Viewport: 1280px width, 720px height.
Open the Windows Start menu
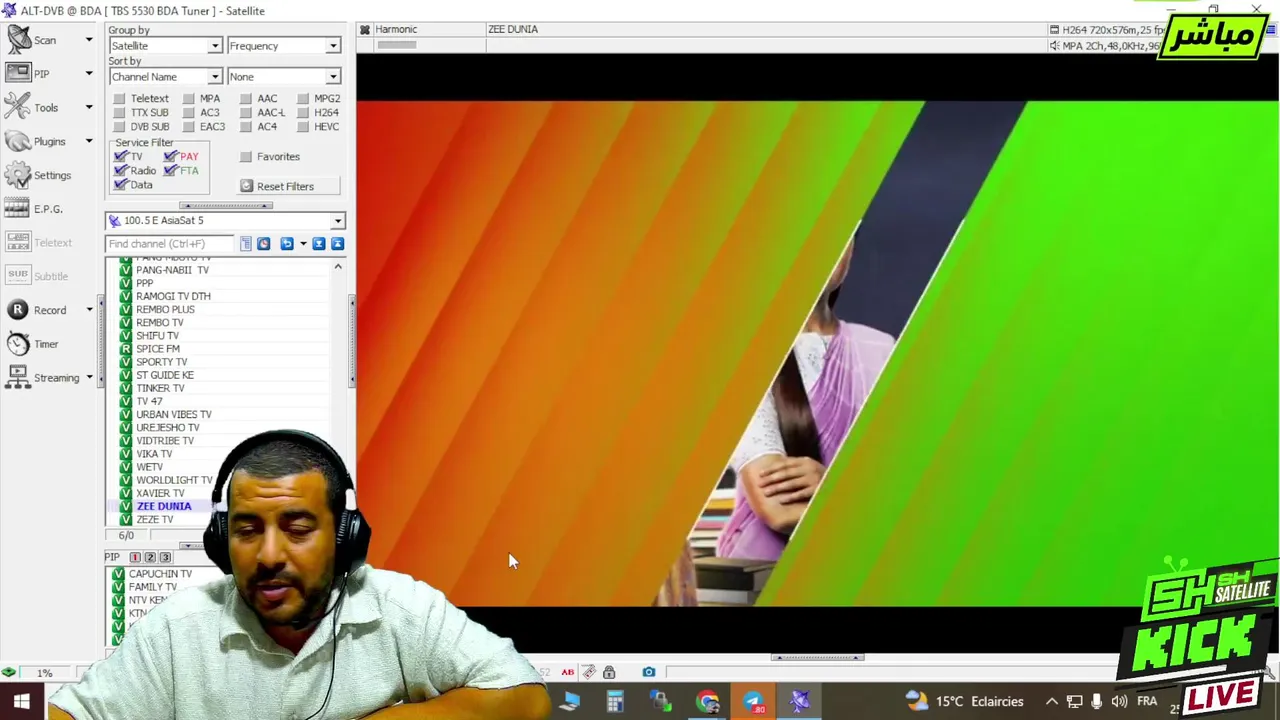21,702
